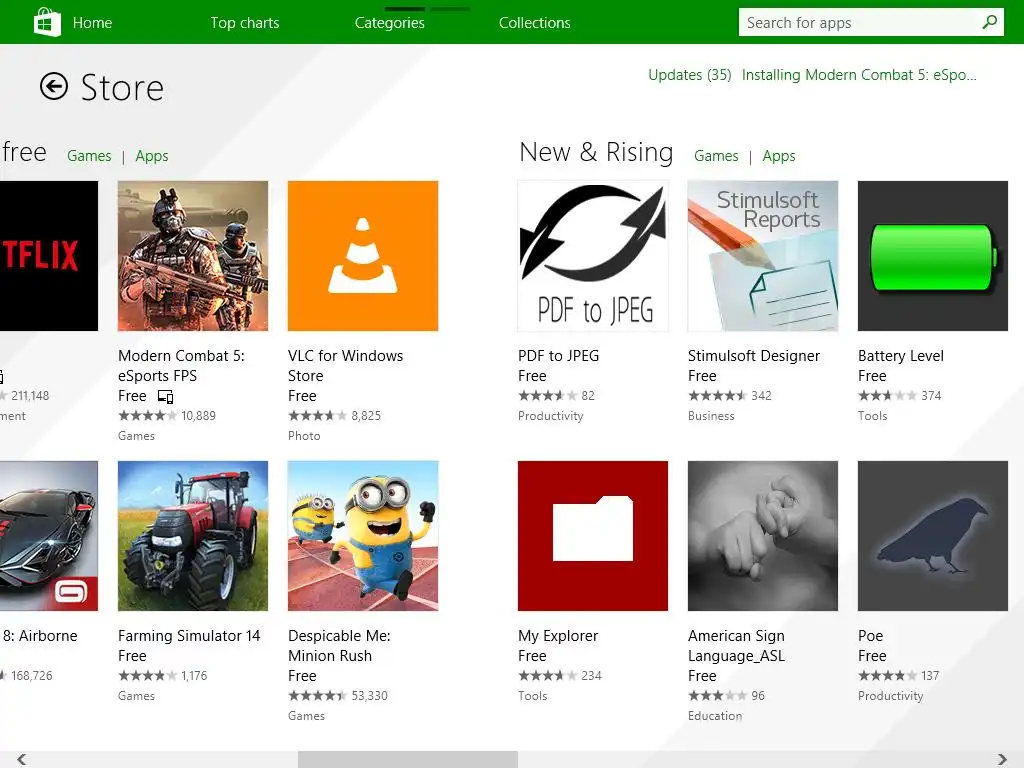This screenshot has width=1024, height=768.
Task: Open Updates (35) link
Action: pos(690,75)
